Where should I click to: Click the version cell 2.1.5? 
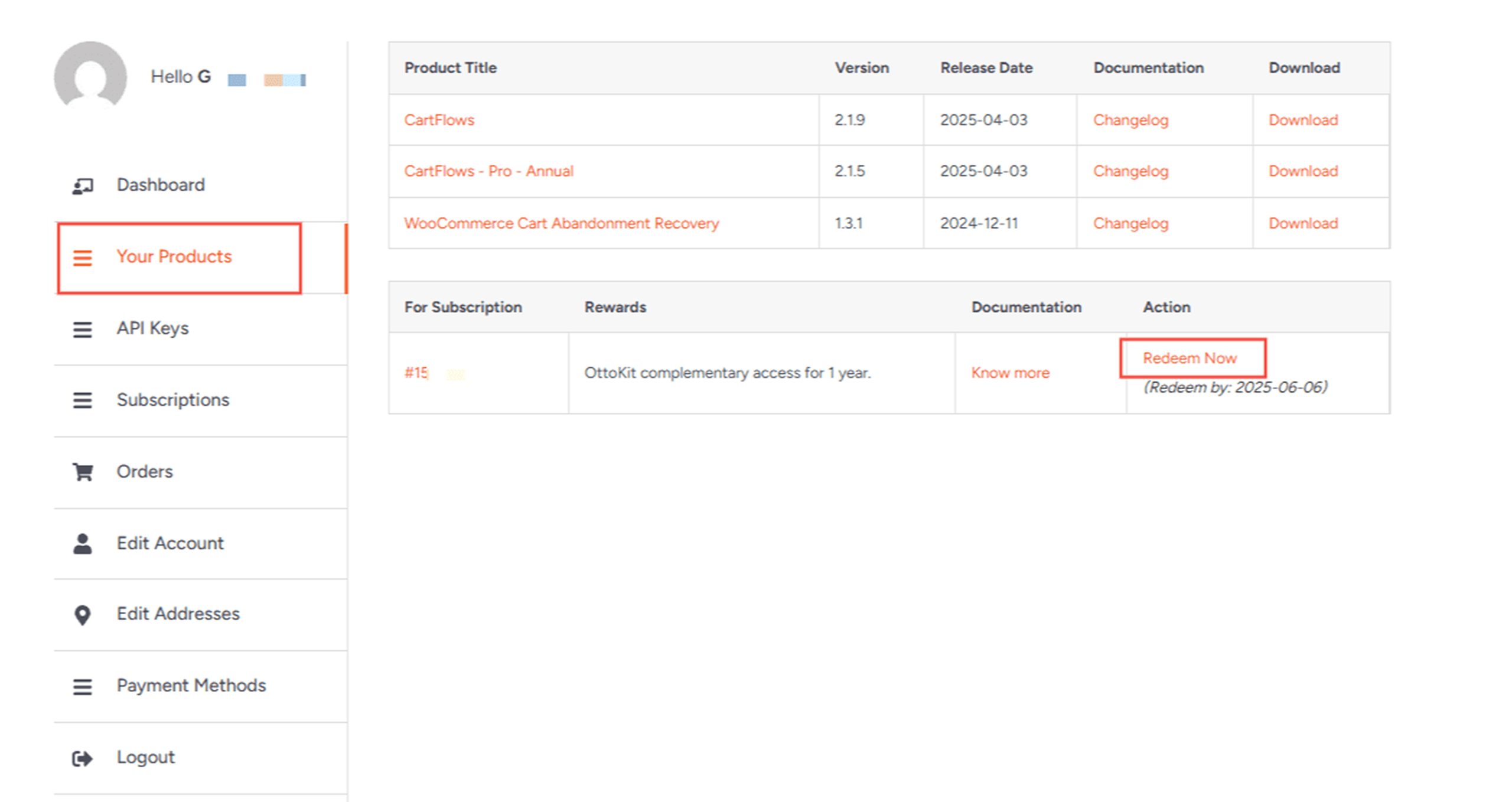click(x=849, y=171)
